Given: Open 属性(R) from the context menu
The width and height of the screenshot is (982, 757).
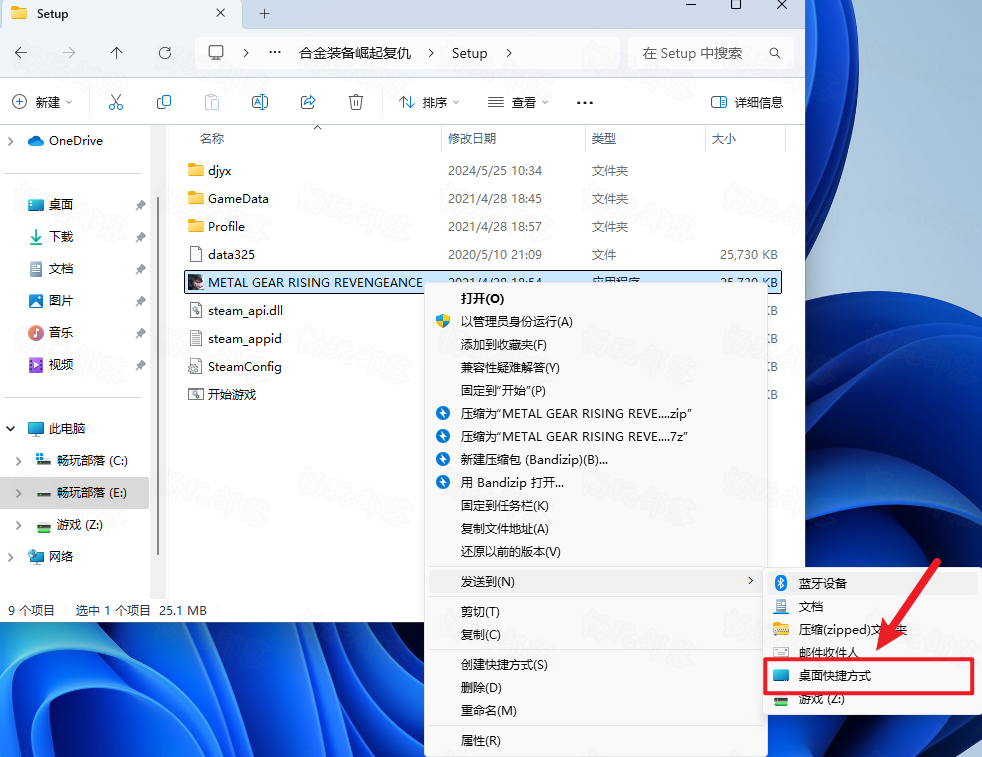Looking at the screenshot, I should tap(596, 741).
